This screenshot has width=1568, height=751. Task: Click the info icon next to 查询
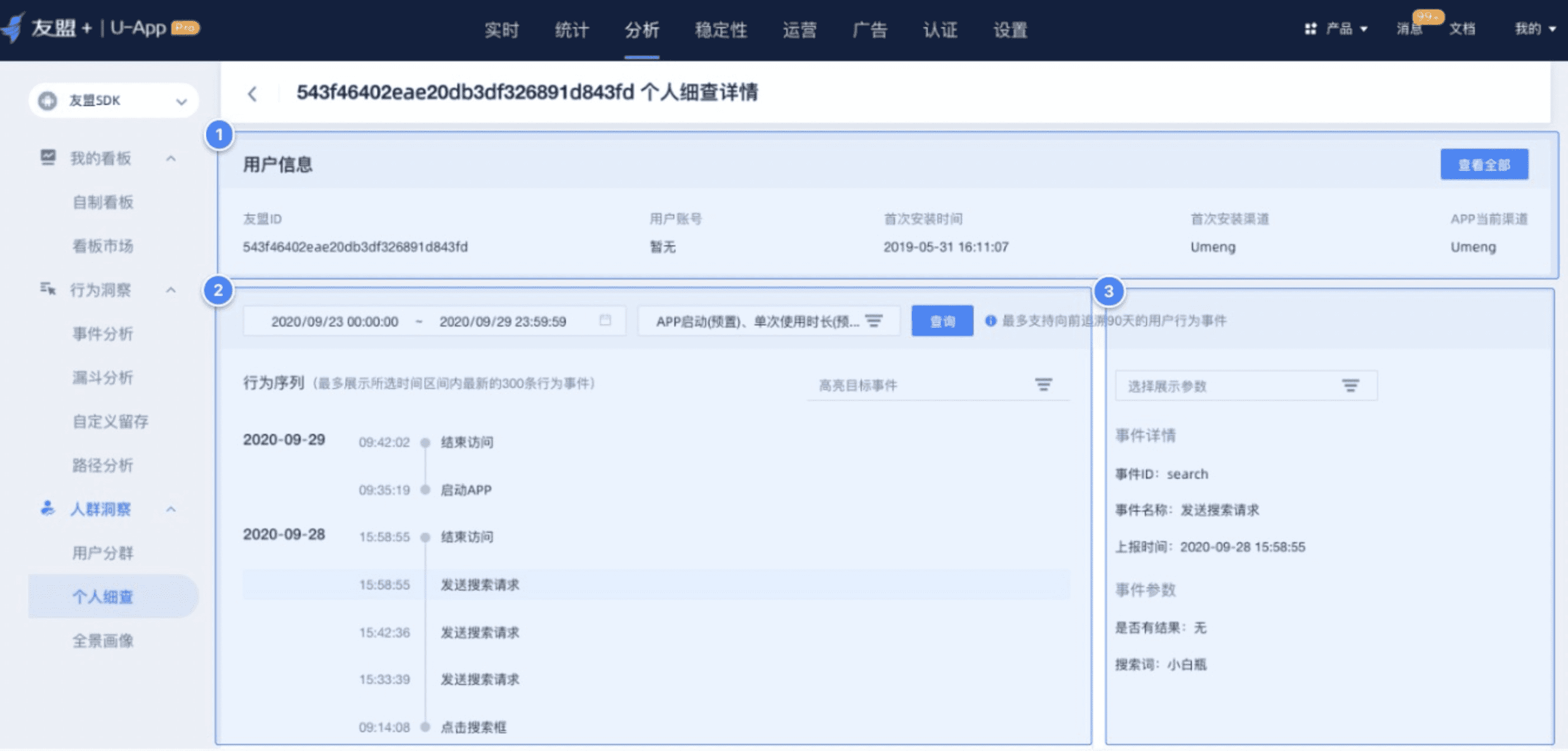pyautogui.click(x=990, y=320)
